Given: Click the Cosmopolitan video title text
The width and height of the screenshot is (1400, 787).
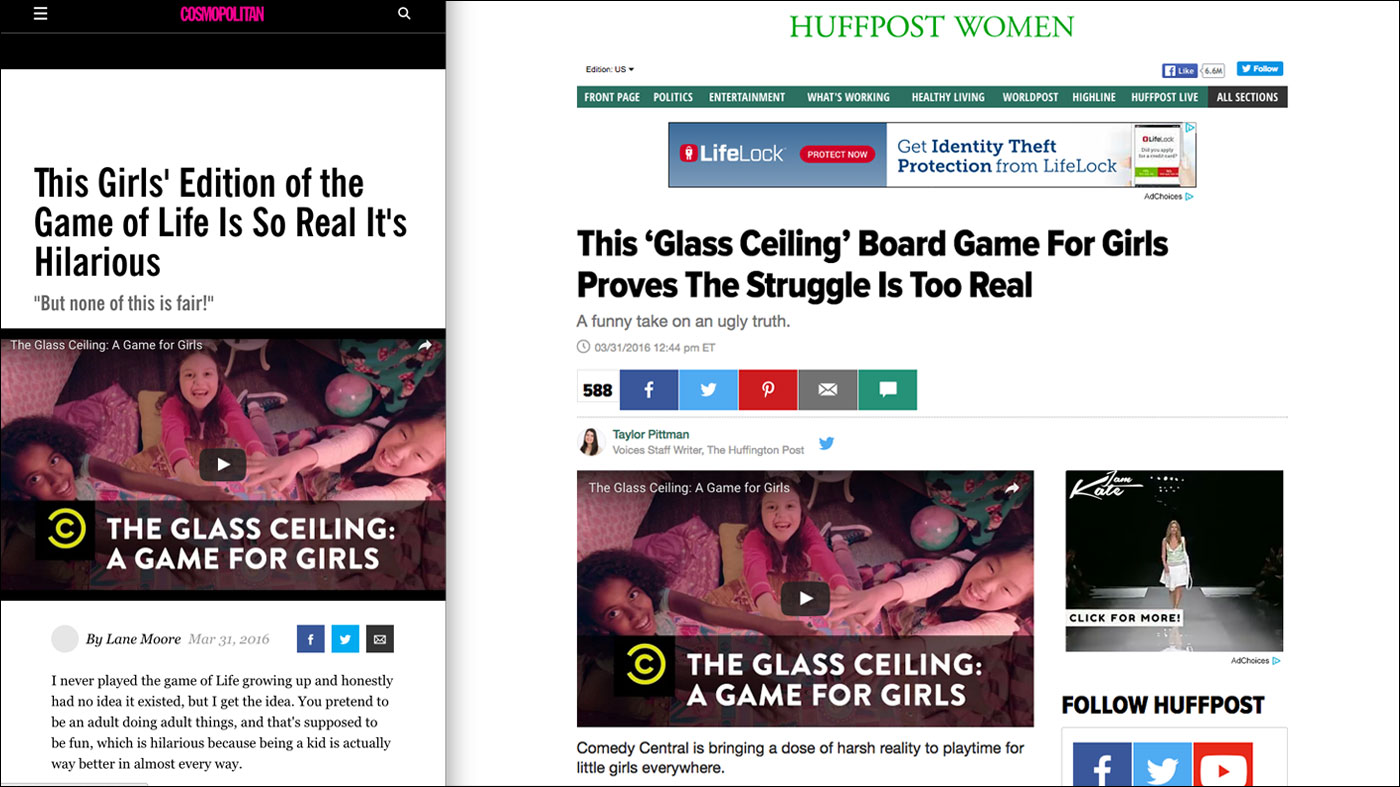Looking at the screenshot, I should [106, 345].
